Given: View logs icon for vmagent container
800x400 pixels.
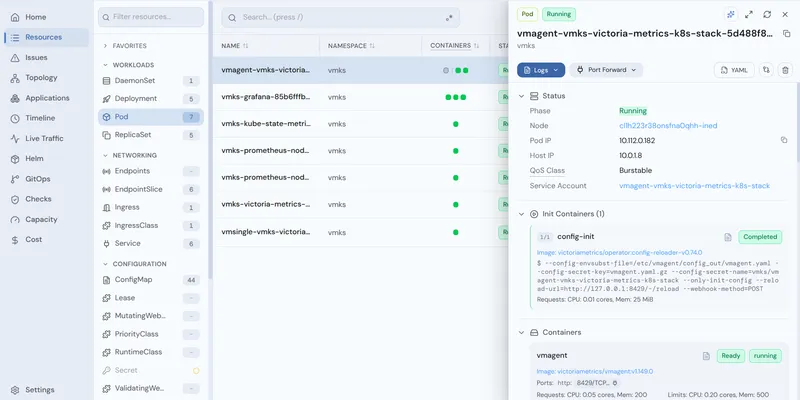Looking at the screenshot, I should tap(707, 356).
